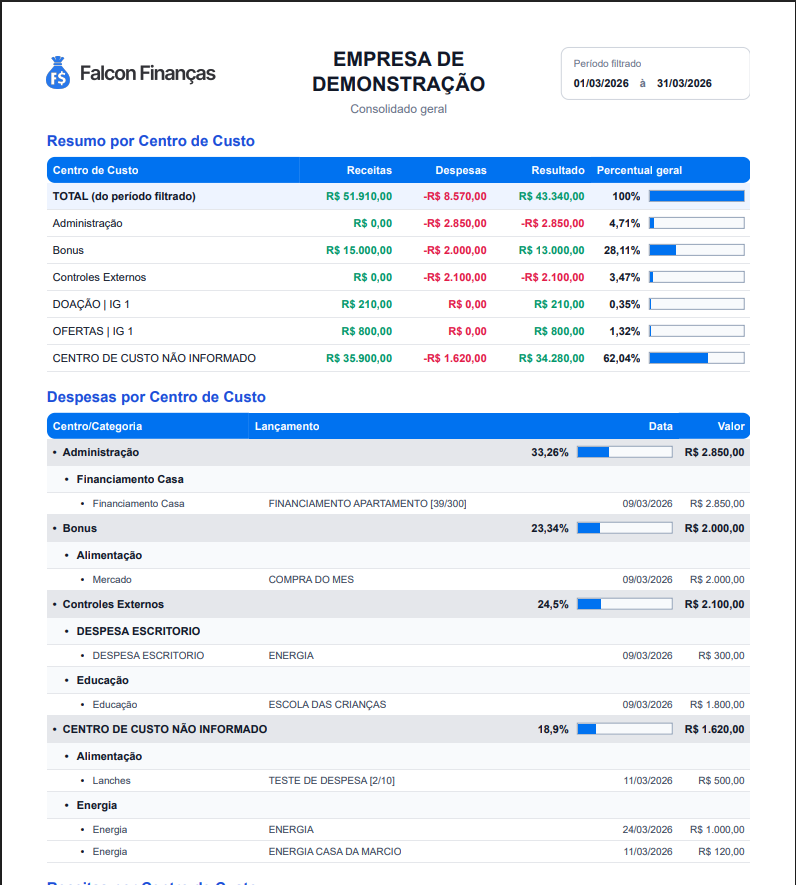This screenshot has height=885, width=796.
Task: Click the Centro de Custo column header
Action: [x=95, y=170]
